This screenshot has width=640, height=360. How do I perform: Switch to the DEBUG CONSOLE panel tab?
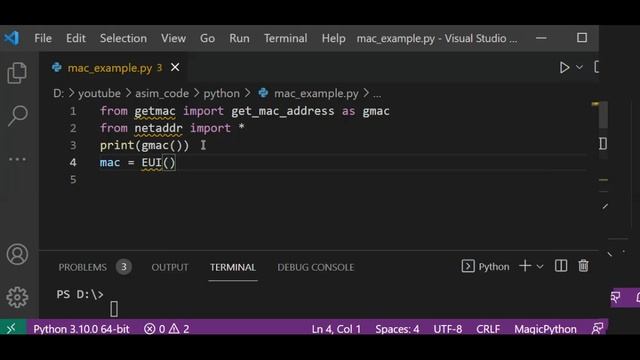[316, 267]
